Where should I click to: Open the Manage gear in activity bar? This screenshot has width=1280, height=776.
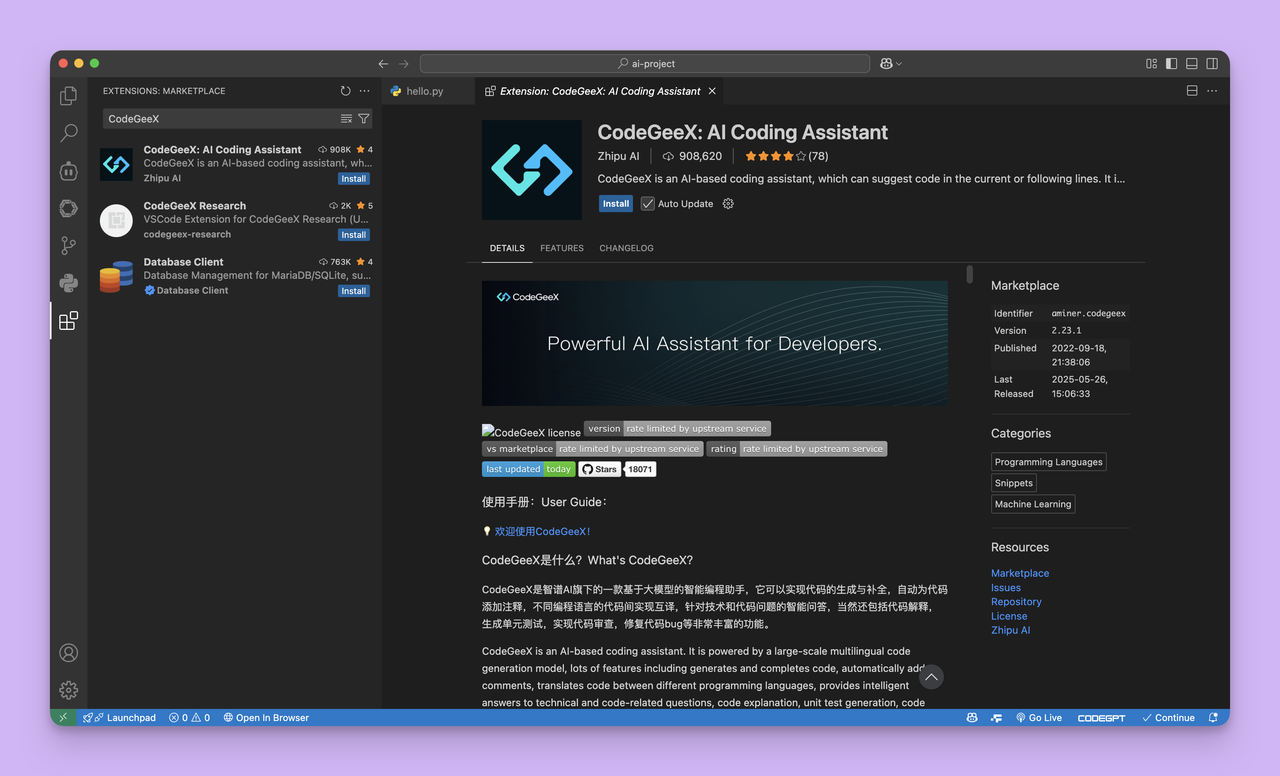pos(68,690)
